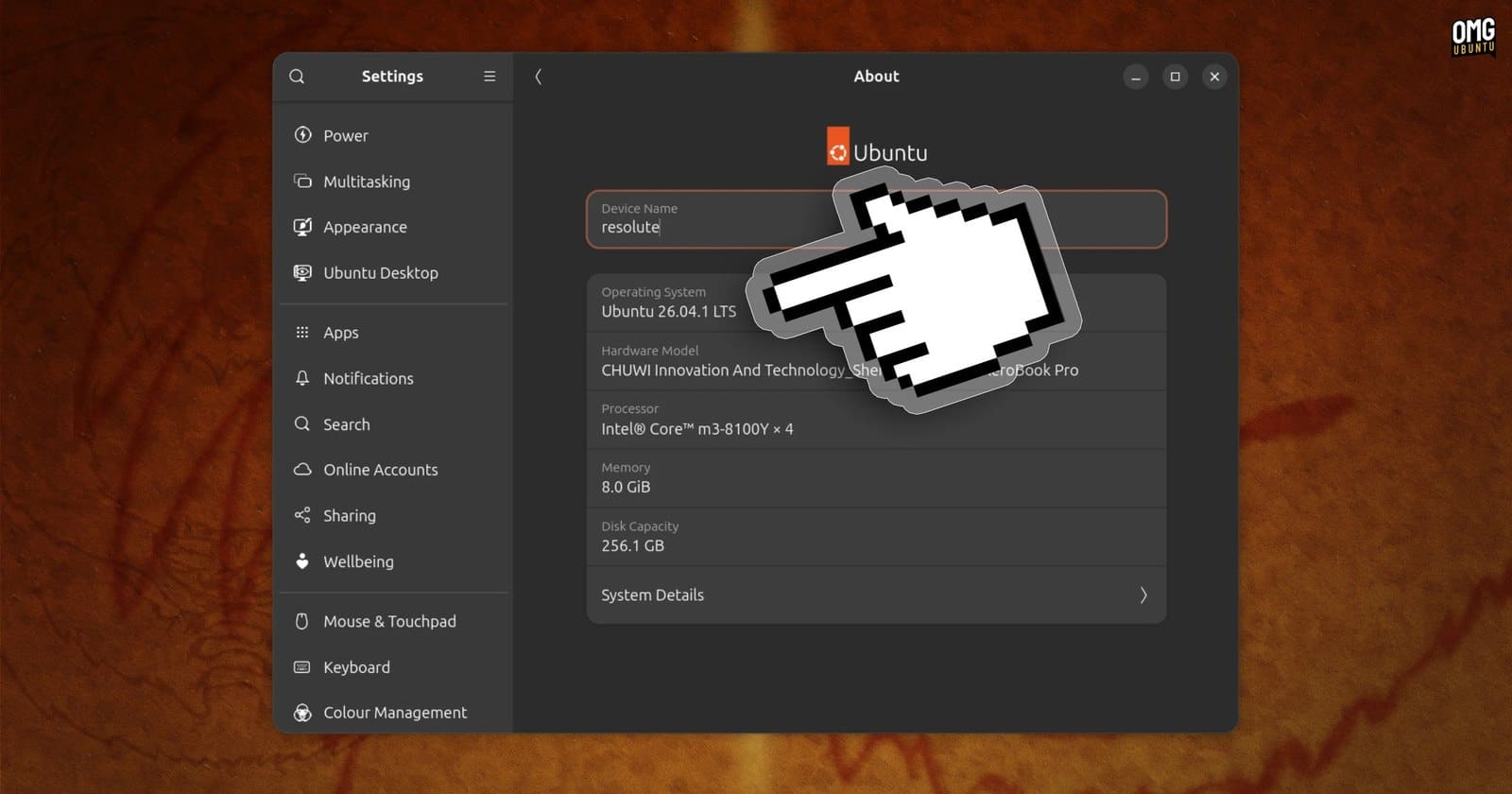Click the Power lightning icon

coord(302,135)
